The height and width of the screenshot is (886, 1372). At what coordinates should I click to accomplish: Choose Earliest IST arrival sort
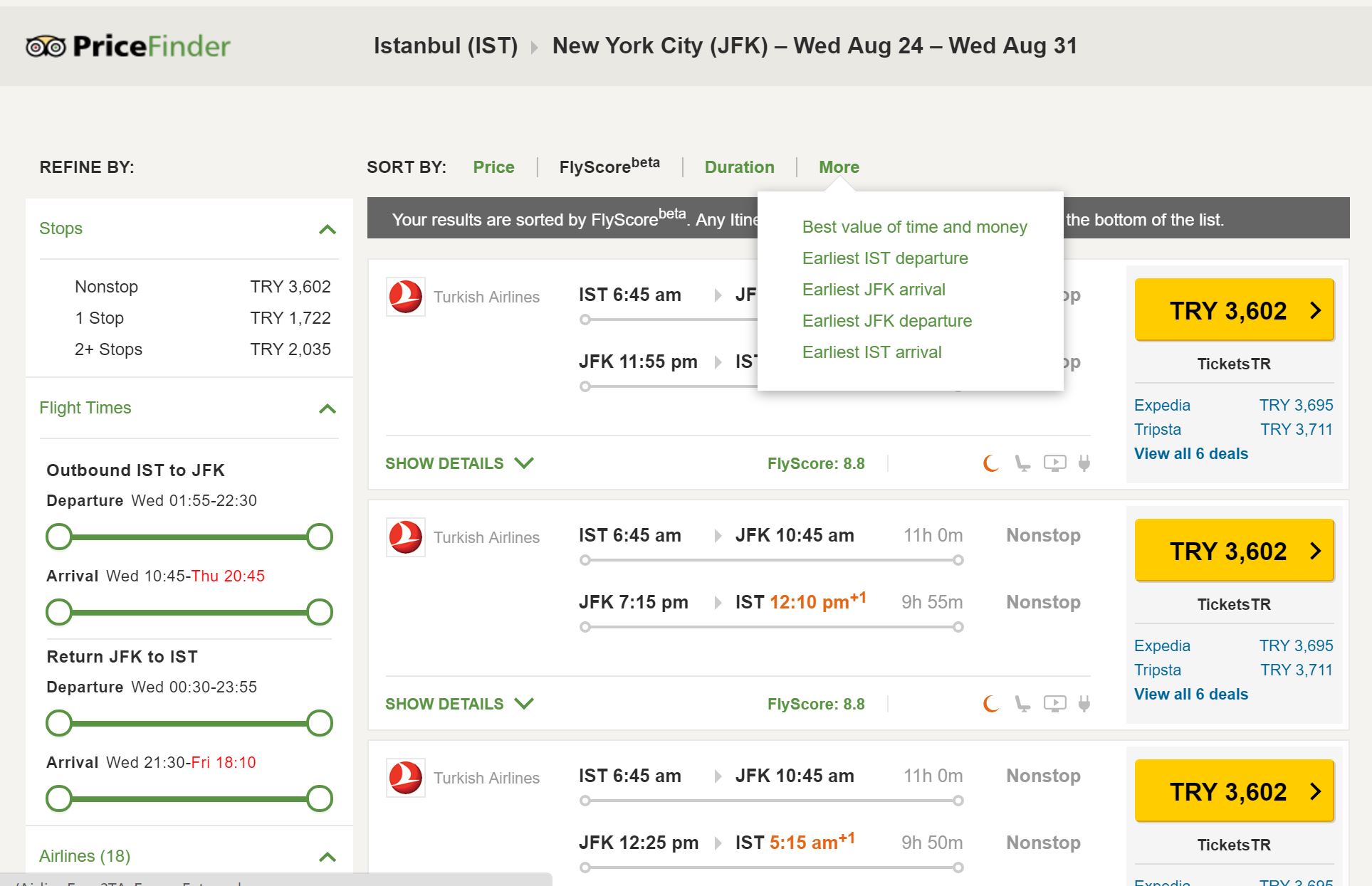pos(871,352)
